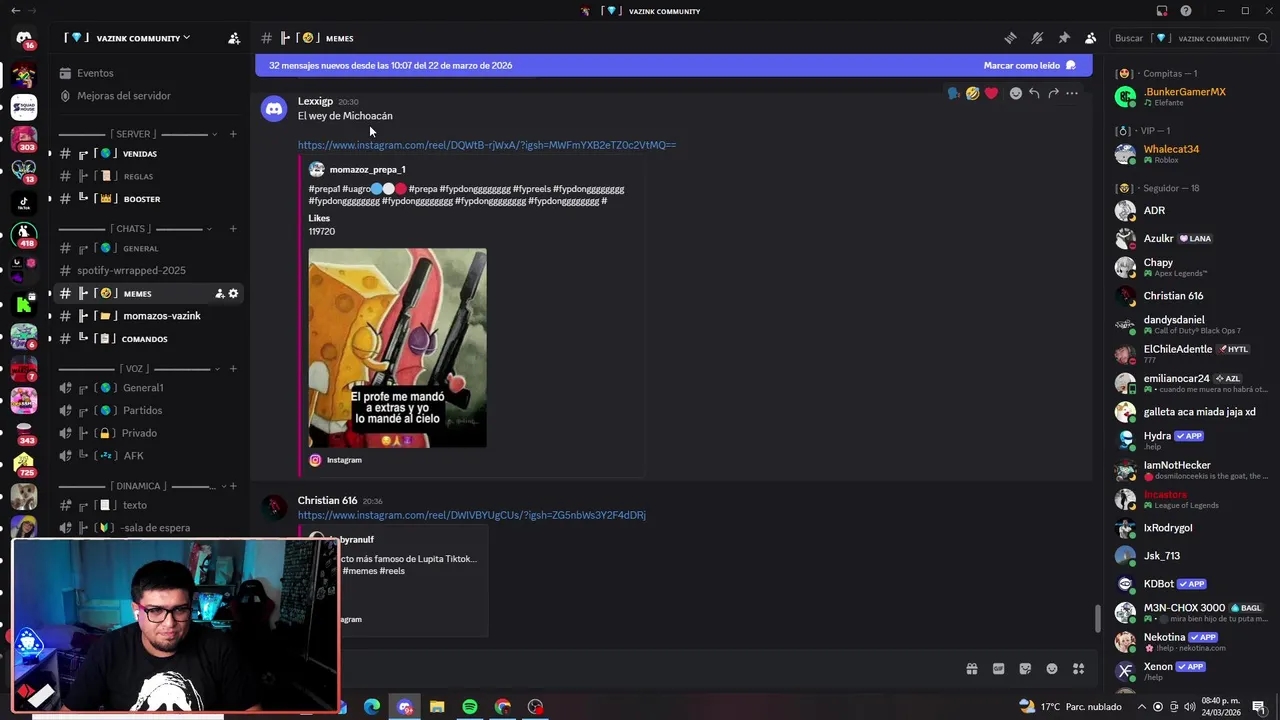Open the apps launcher icon

[x=1078, y=669]
